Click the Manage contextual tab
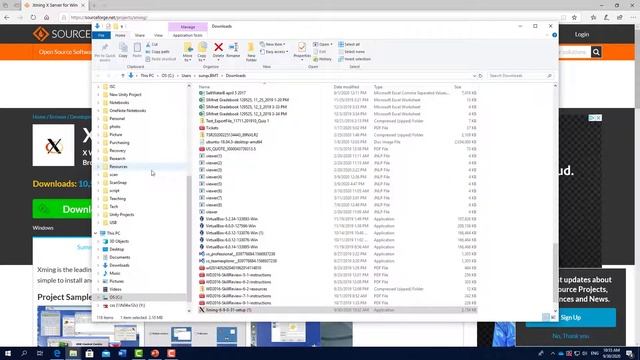640x360 pixels. [x=188, y=27]
